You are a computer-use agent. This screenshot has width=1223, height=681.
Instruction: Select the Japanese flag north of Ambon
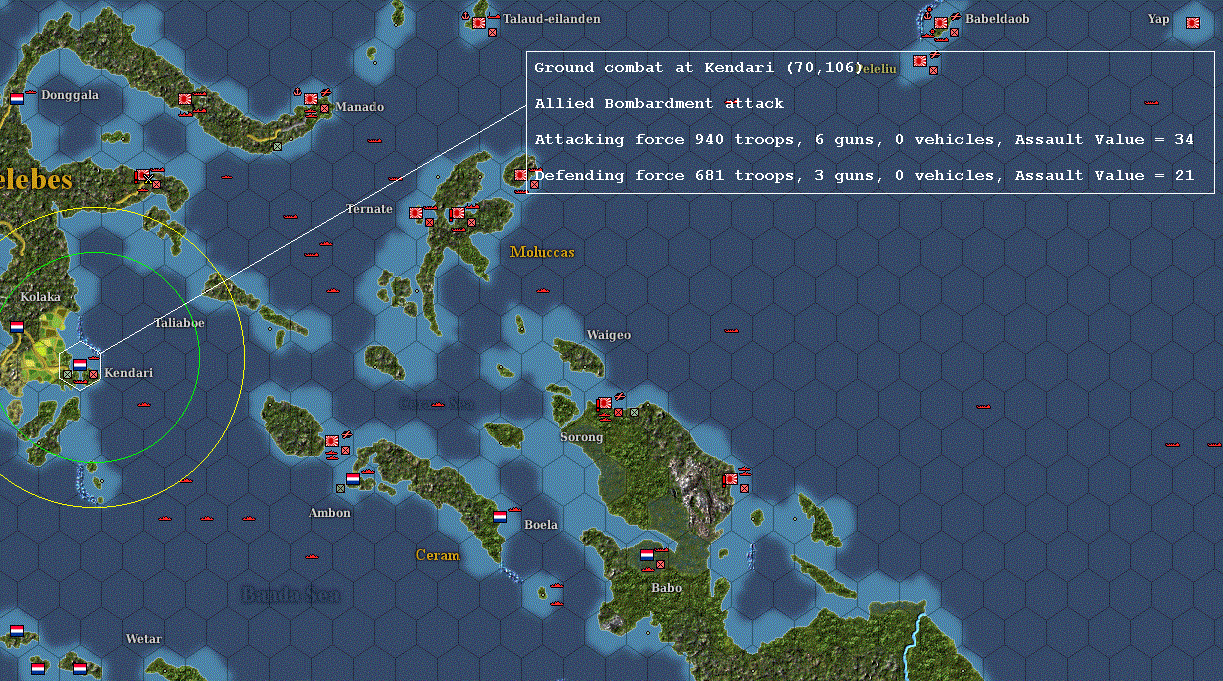pyautogui.click(x=331, y=440)
